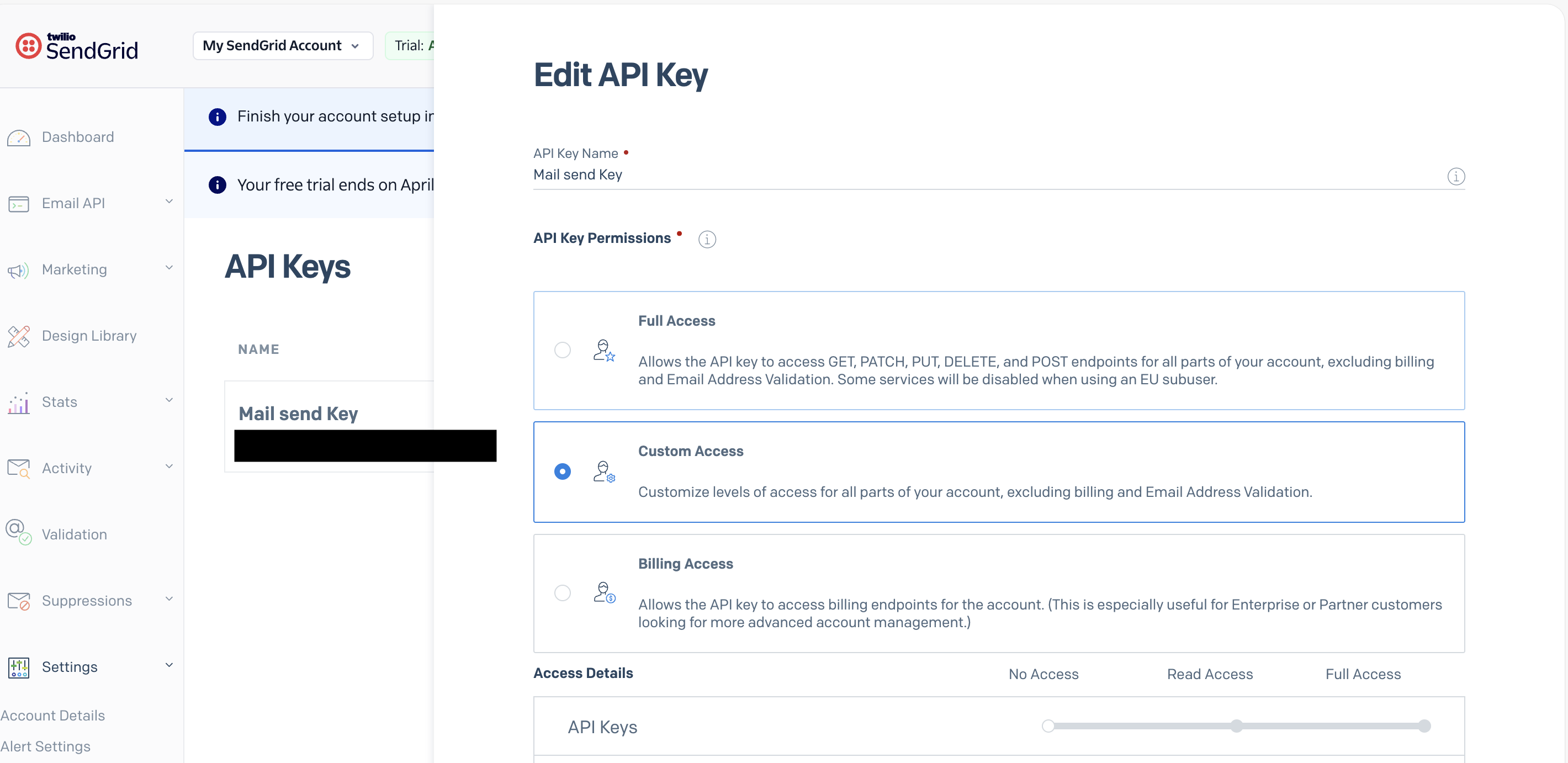Open the My SendGrid Account dropdown
Screen dimensions: 1568x763
click(283, 46)
